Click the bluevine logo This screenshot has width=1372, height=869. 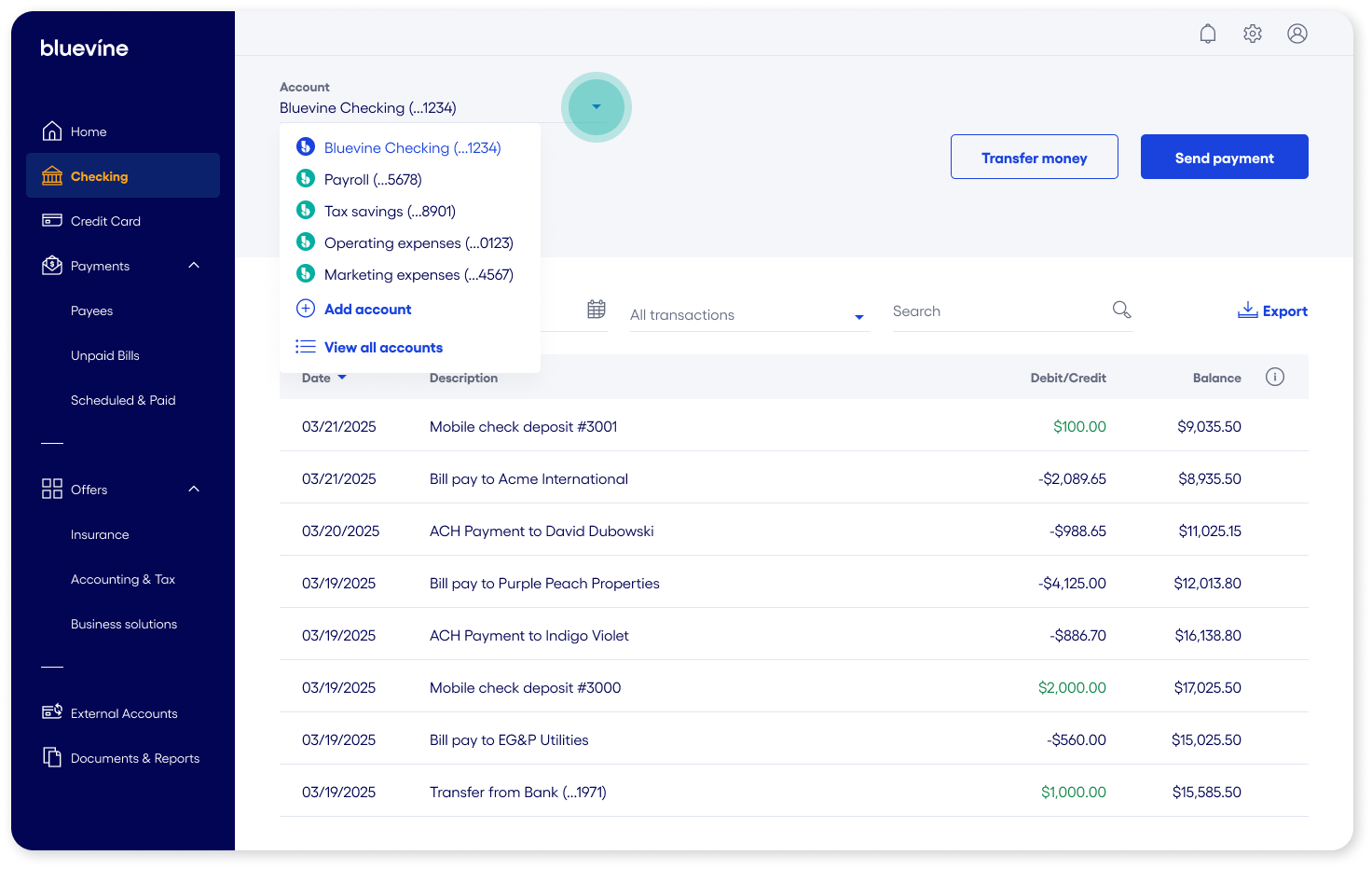pos(84,48)
